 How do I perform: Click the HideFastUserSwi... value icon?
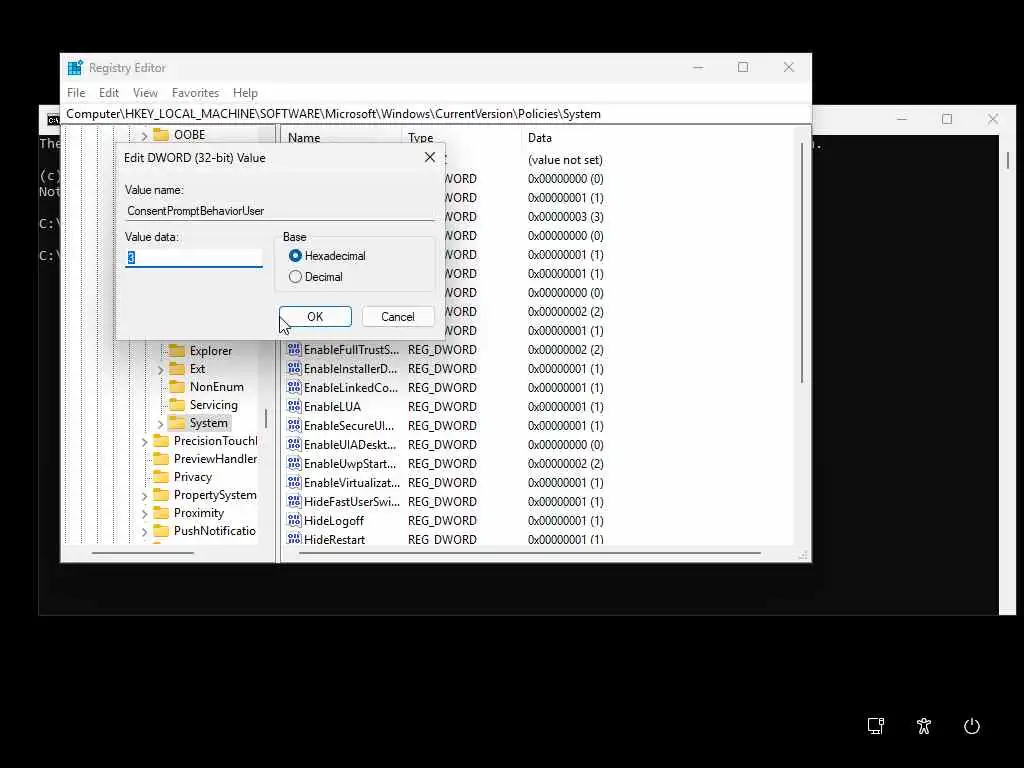[x=294, y=502]
